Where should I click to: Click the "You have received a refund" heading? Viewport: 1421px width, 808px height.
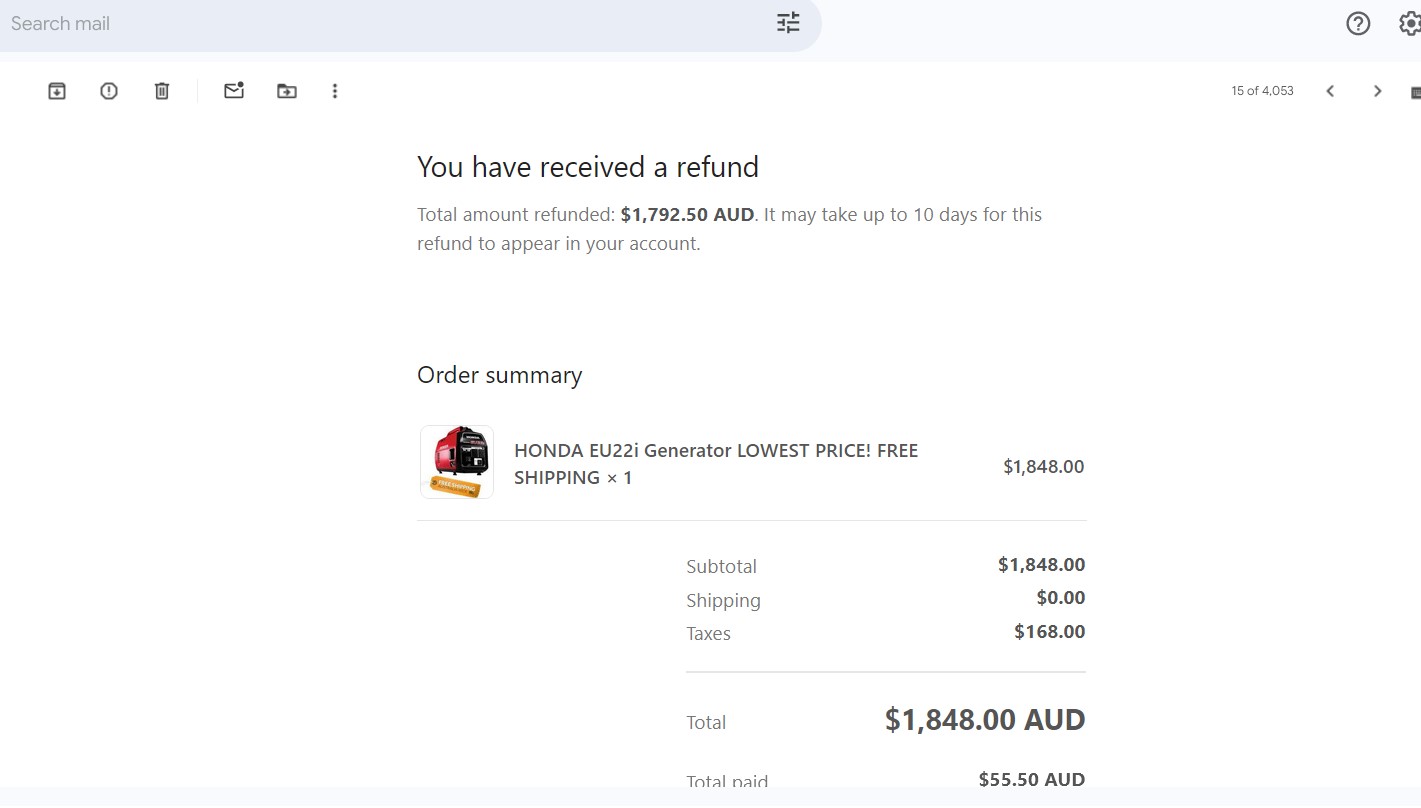click(x=588, y=167)
